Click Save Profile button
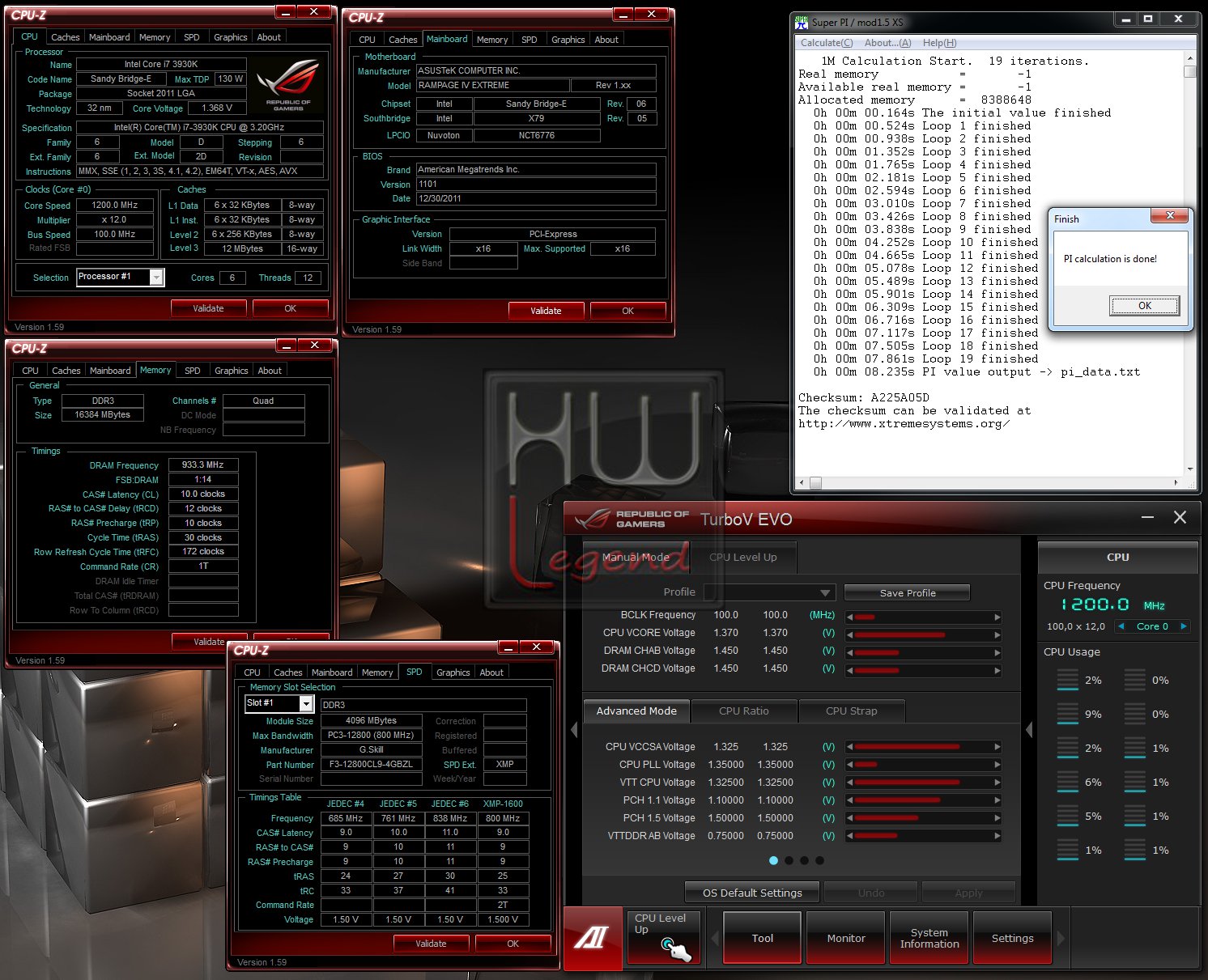The width and height of the screenshot is (1208, 980). point(908,593)
